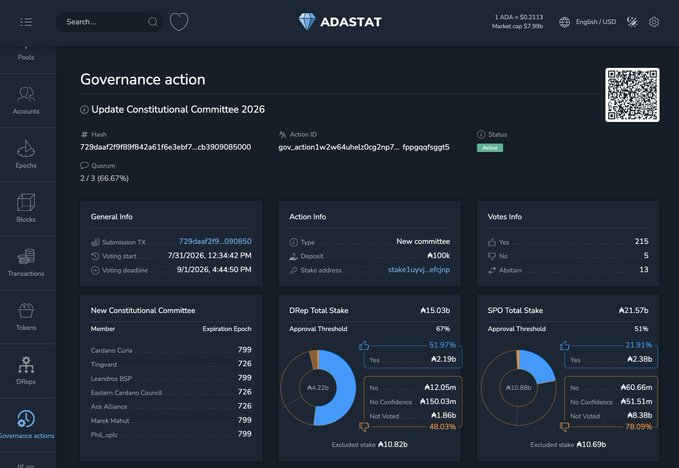Click the globe language icon

pyautogui.click(x=564, y=22)
